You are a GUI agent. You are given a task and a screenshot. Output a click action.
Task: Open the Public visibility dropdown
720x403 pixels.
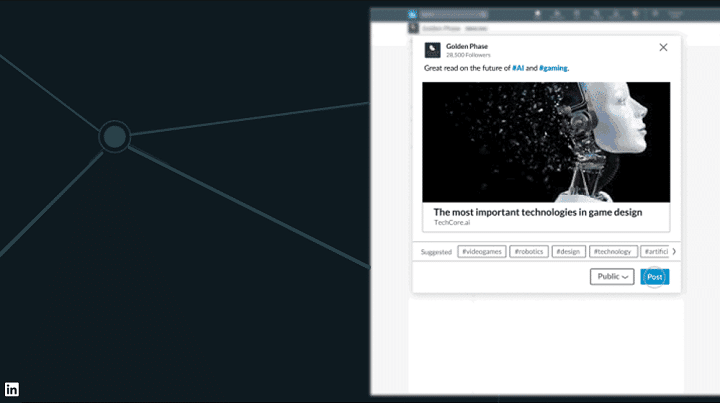pos(611,277)
